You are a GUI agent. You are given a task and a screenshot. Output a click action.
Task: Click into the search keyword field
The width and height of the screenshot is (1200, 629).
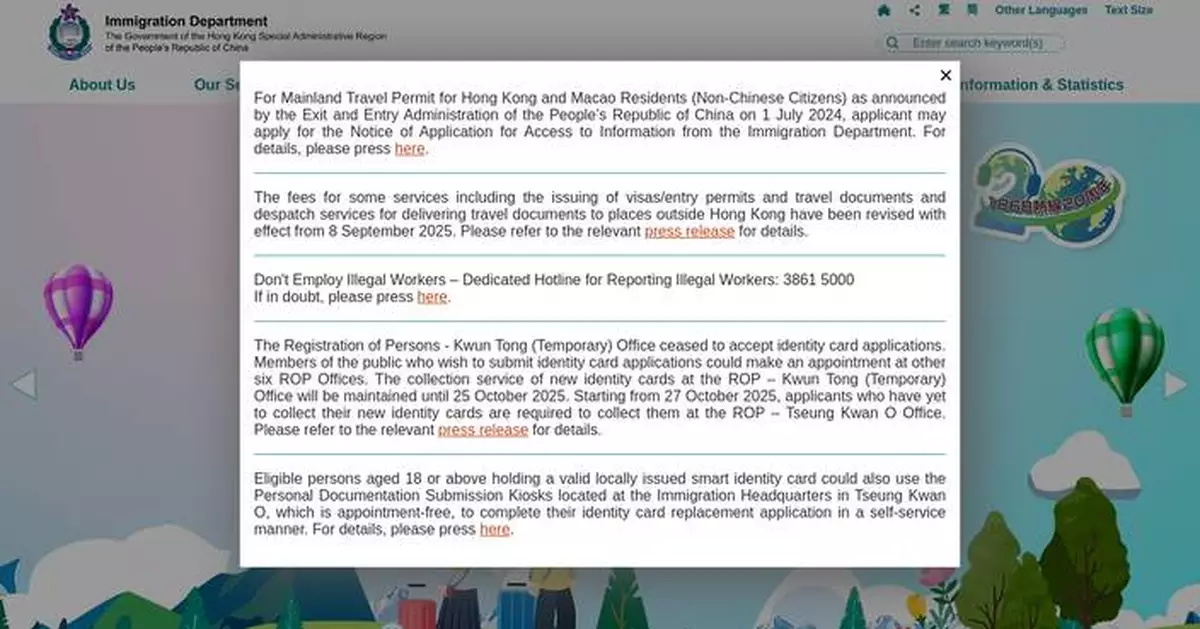pyautogui.click(x=985, y=43)
